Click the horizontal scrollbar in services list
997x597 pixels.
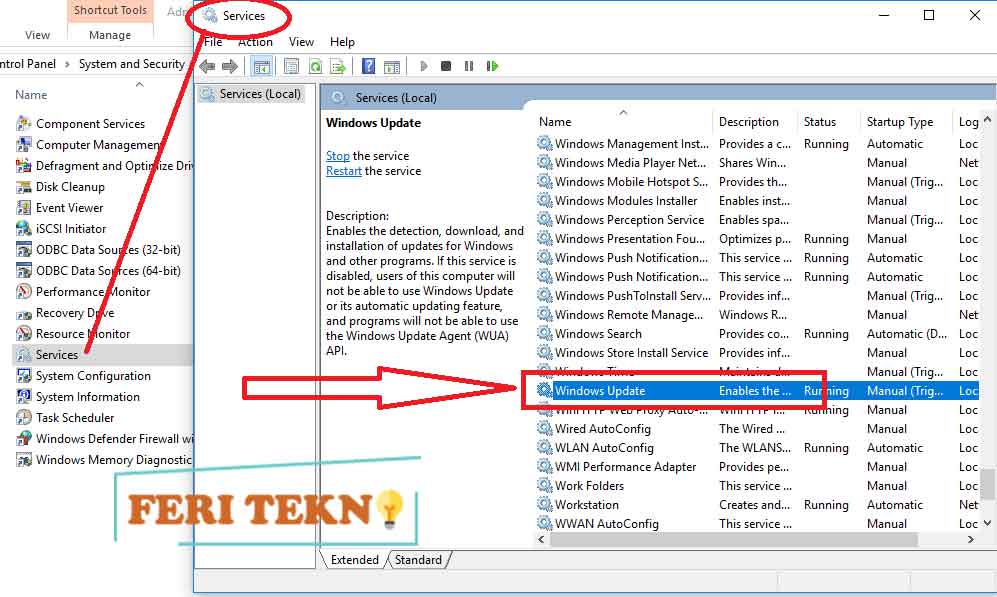734,540
